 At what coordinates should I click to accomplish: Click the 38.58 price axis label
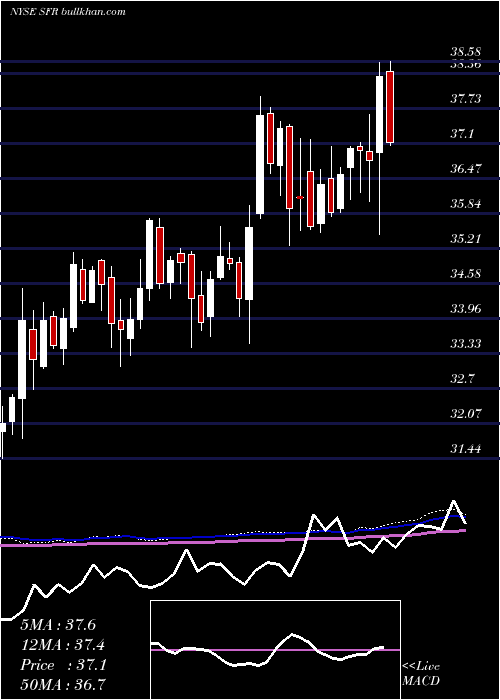pos(466,53)
